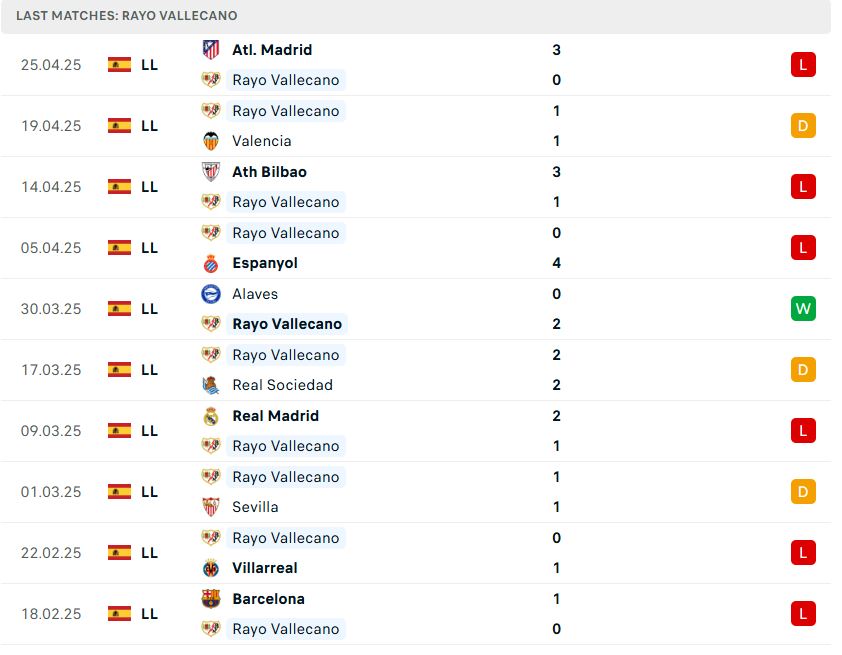The height and width of the screenshot is (655, 842).
Task: Click the Valencia club crest icon
Action: pyautogui.click(x=210, y=141)
